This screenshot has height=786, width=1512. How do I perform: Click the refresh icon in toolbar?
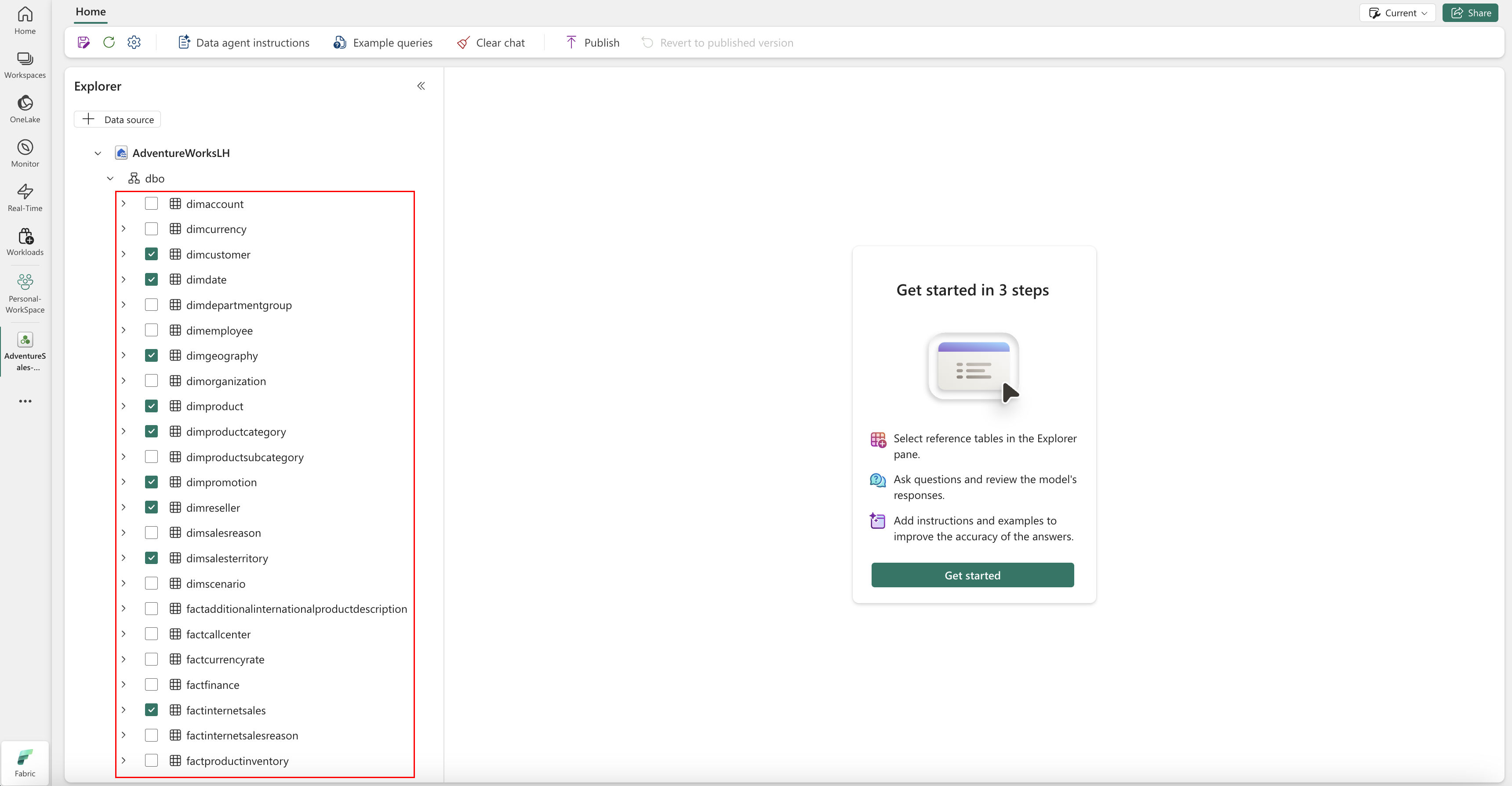(x=109, y=42)
